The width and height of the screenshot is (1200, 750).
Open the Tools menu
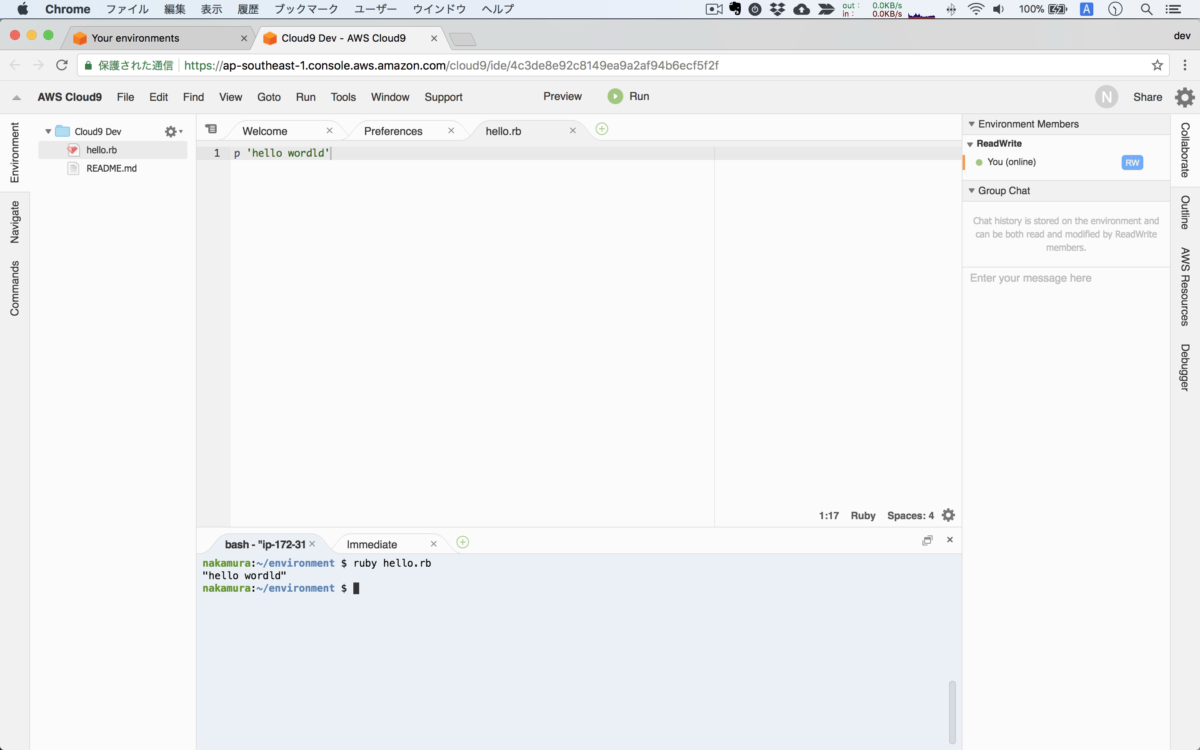[x=343, y=97]
